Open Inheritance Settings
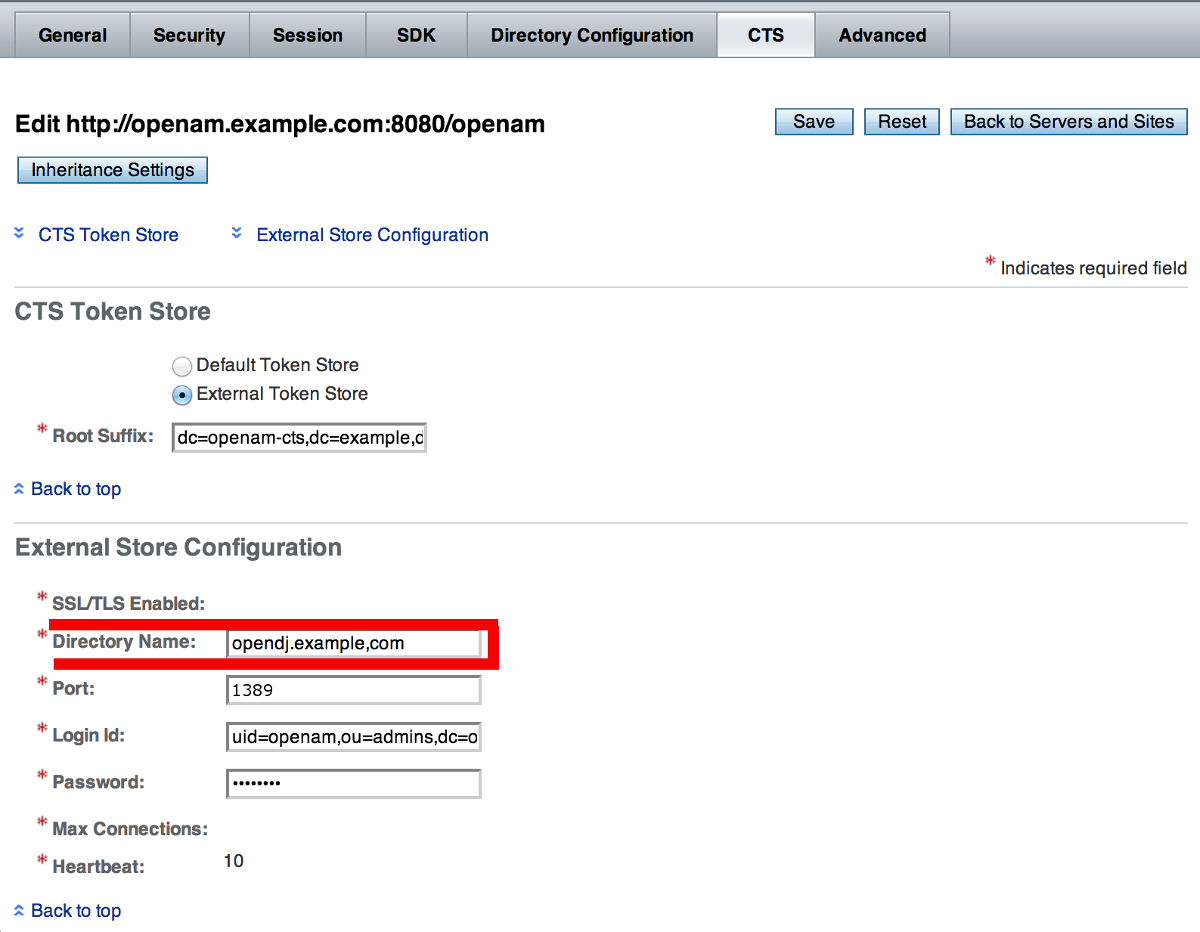The image size is (1200, 932). click(x=113, y=170)
